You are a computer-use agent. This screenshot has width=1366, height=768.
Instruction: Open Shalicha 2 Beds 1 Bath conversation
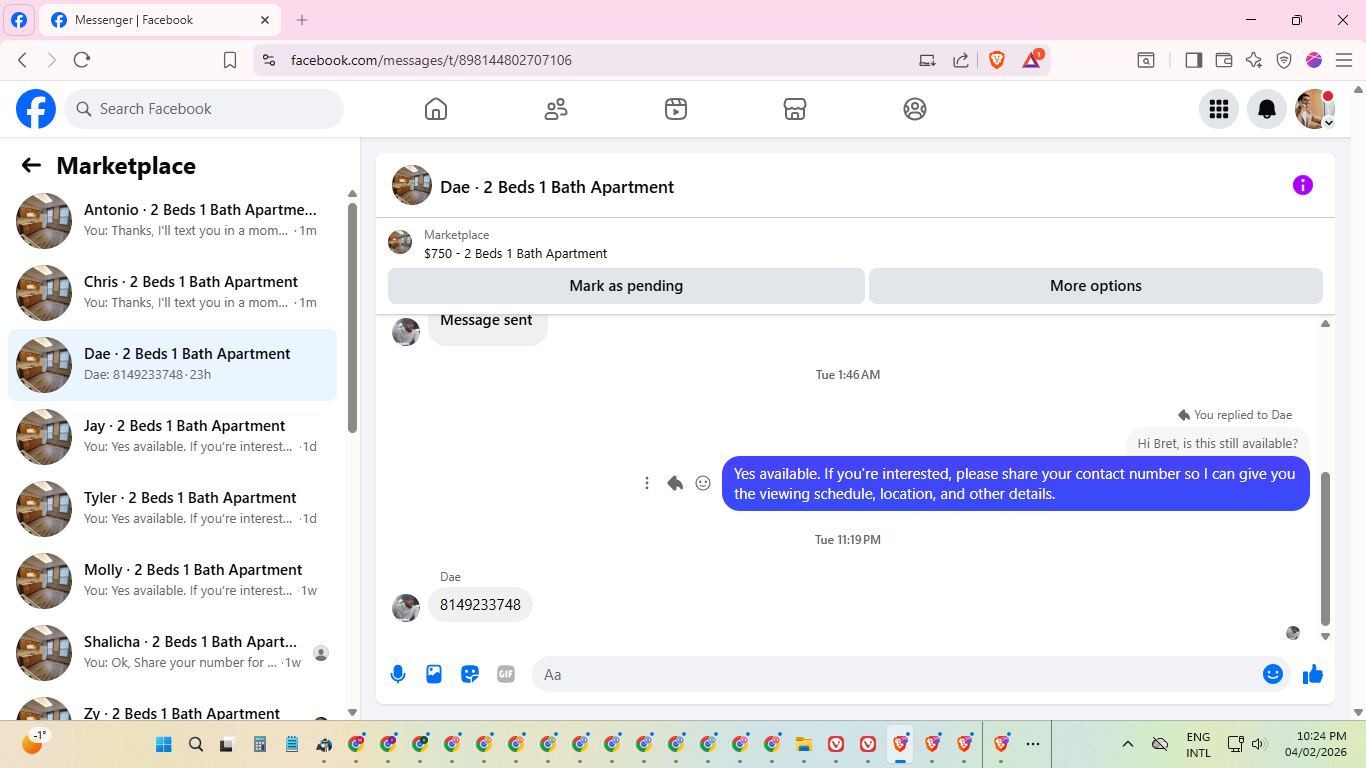(172, 653)
